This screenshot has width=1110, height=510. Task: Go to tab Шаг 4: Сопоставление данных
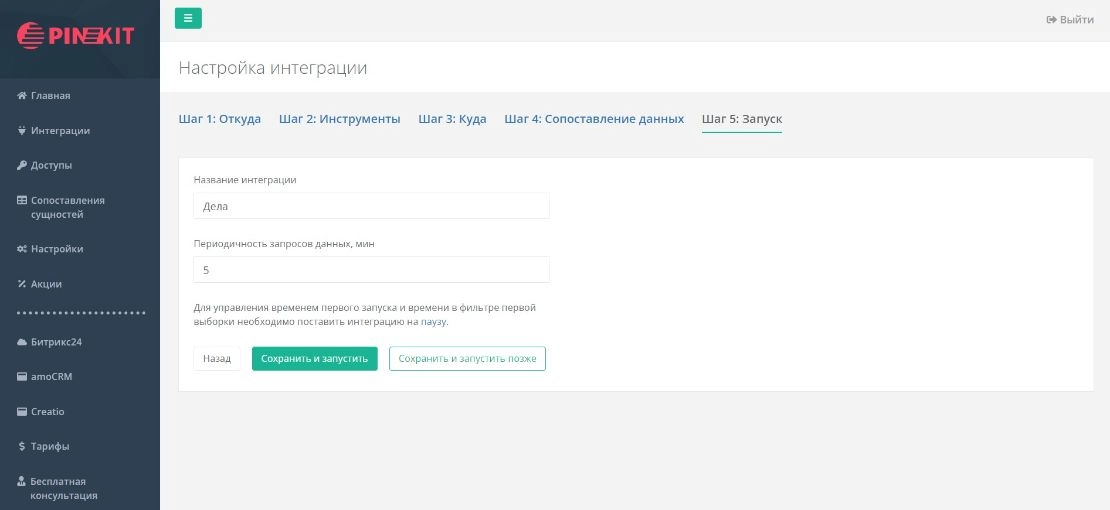(x=594, y=119)
